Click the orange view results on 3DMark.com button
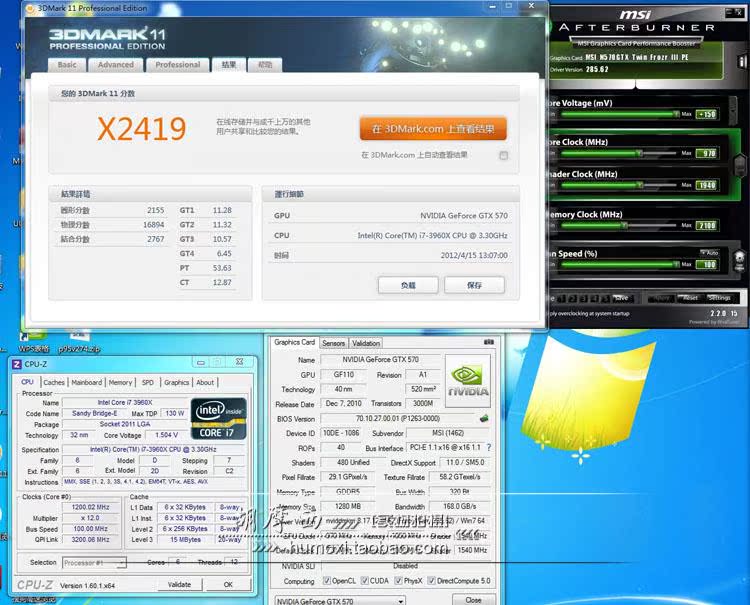This screenshot has height=605, width=750. point(433,129)
